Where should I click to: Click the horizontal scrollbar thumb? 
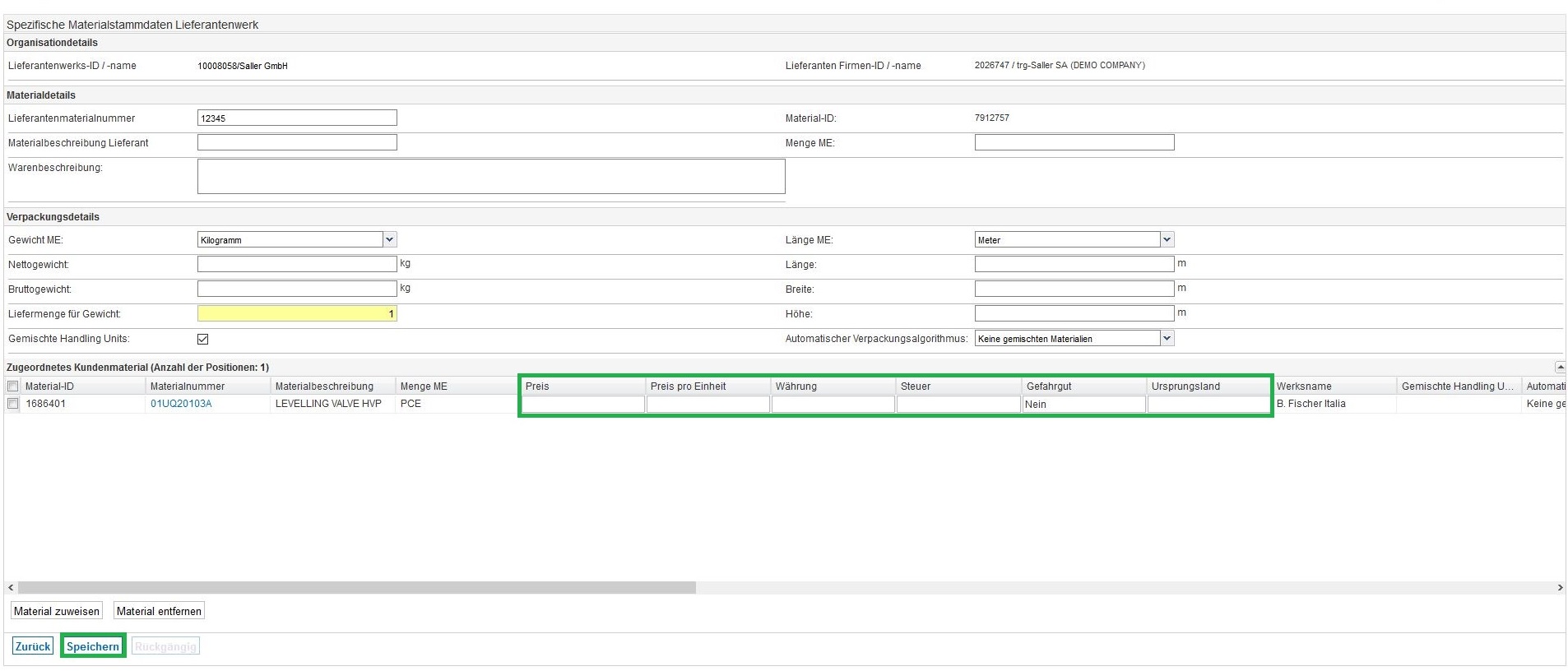[x=357, y=588]
